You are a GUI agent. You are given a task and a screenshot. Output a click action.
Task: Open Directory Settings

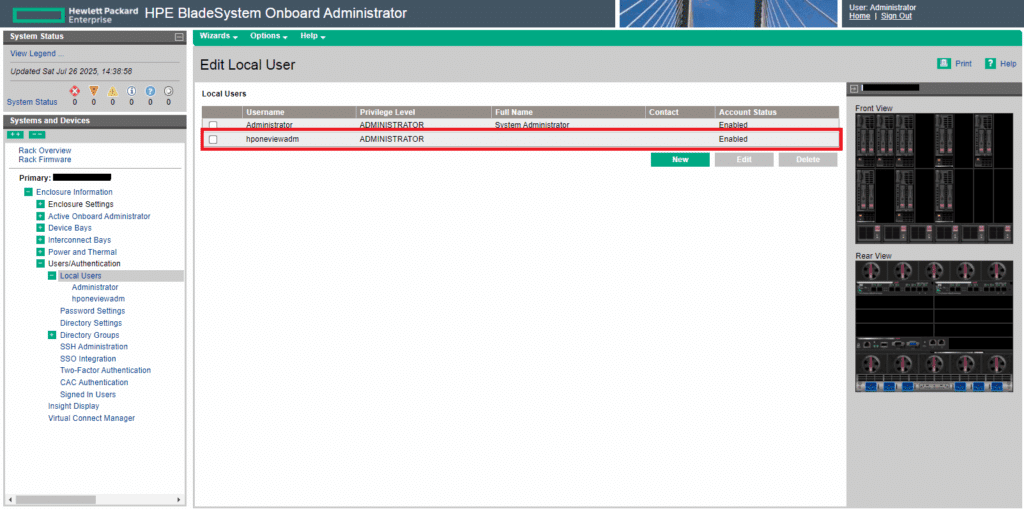(x=91, y=323)
